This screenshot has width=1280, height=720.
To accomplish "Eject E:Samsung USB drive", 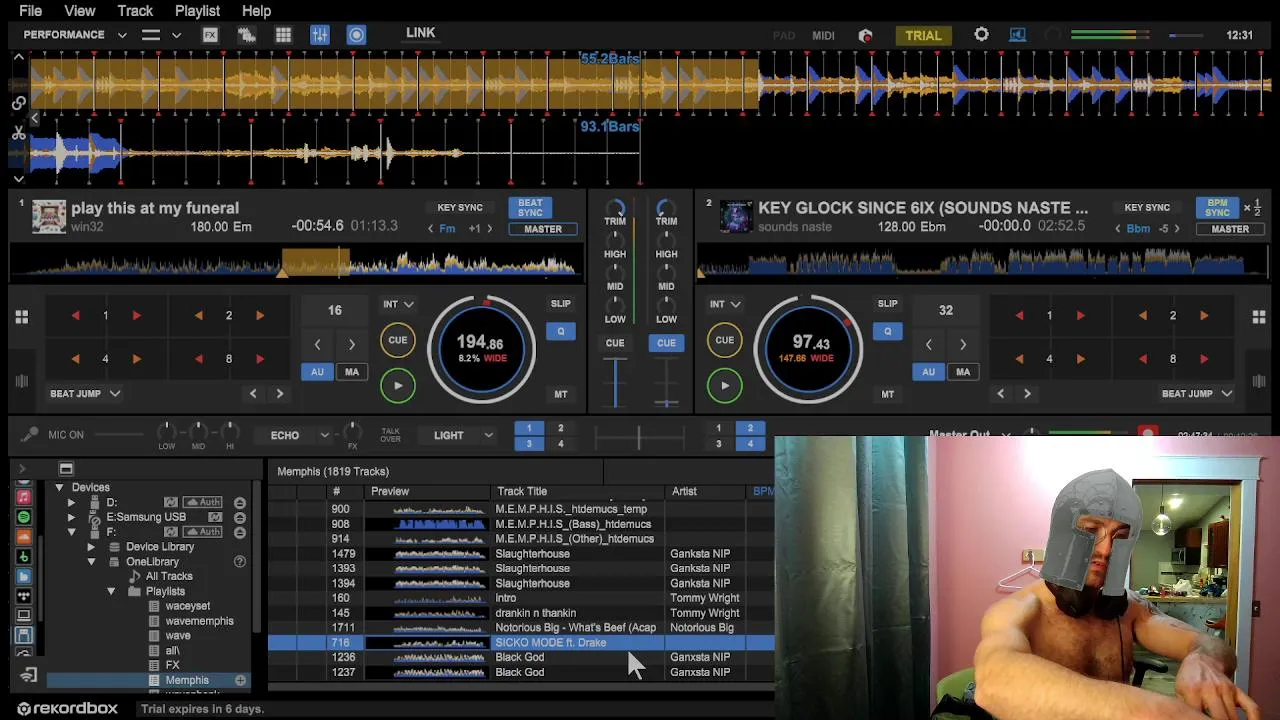I will pyautogui.click(x=240, y=517).
